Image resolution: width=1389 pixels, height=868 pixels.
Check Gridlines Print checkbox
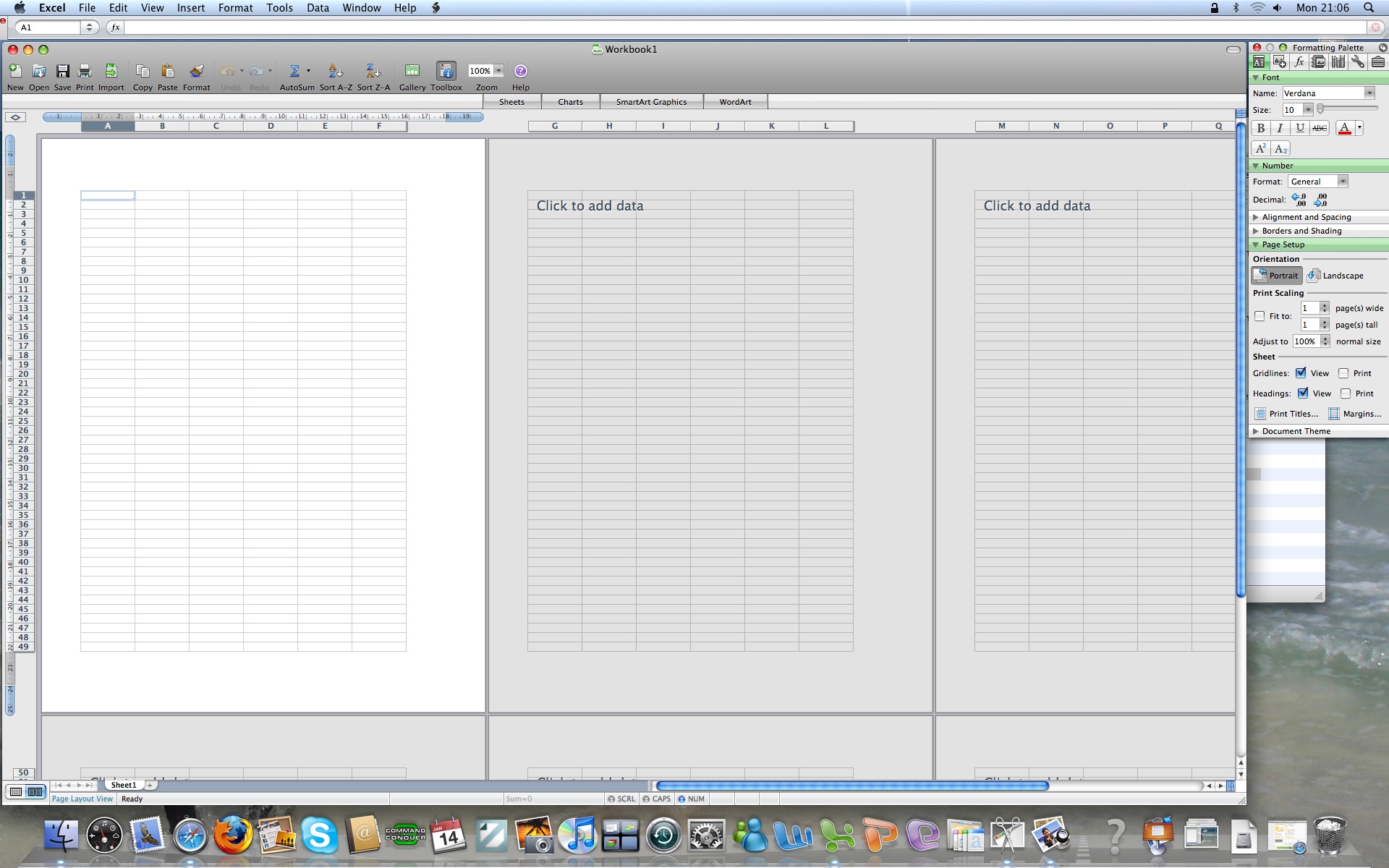click(1343, 373)
